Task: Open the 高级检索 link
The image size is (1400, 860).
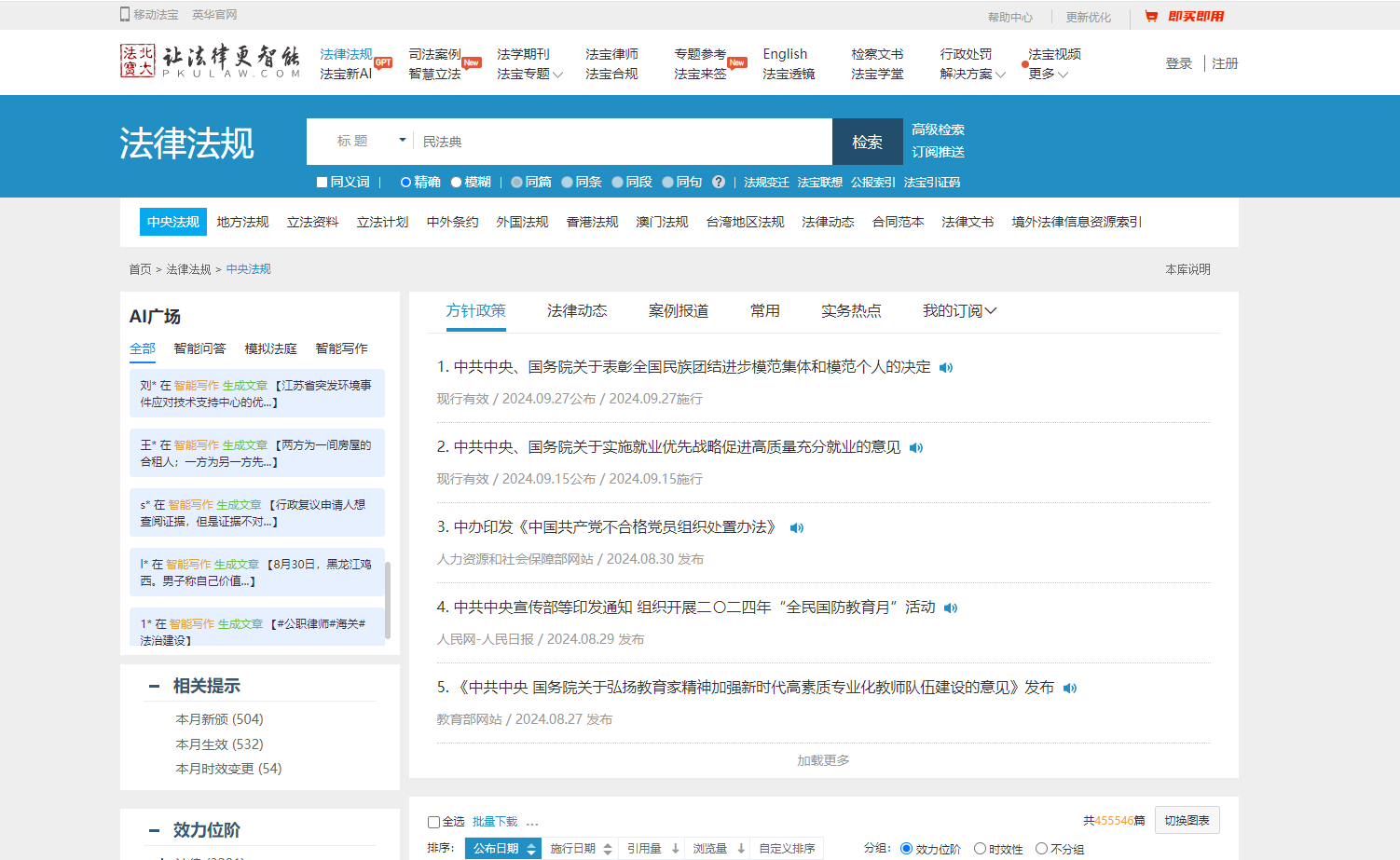Action: pos(938,130)
